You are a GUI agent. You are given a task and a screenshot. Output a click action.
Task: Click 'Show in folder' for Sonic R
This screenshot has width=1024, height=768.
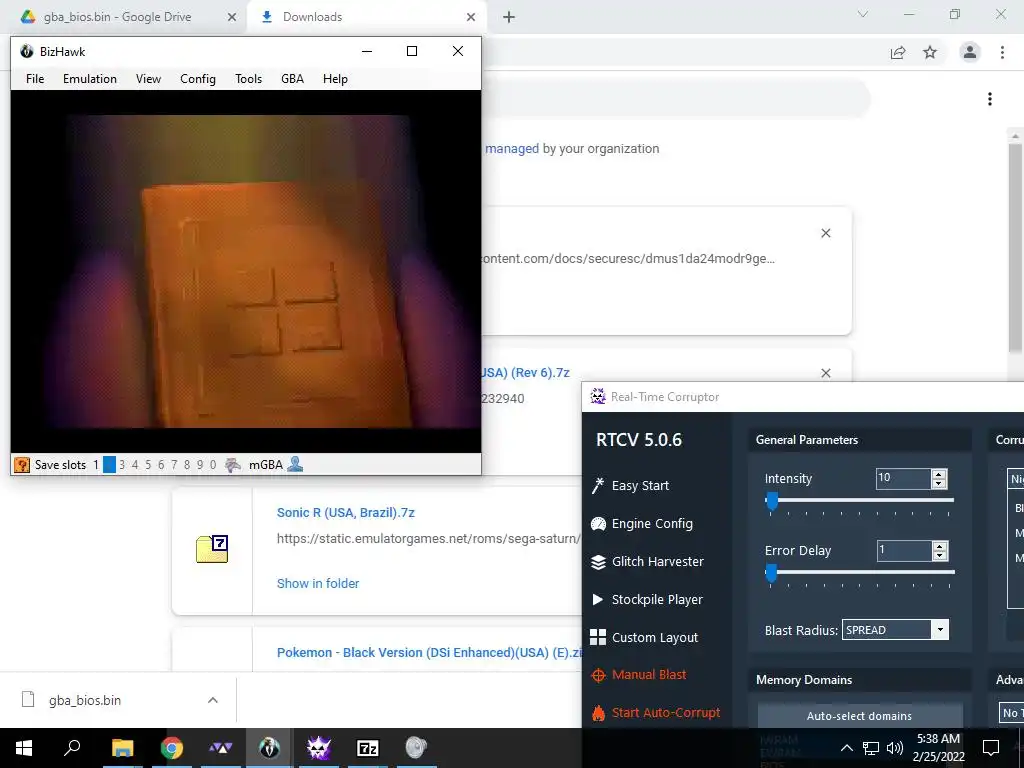[x=318, y=583]
